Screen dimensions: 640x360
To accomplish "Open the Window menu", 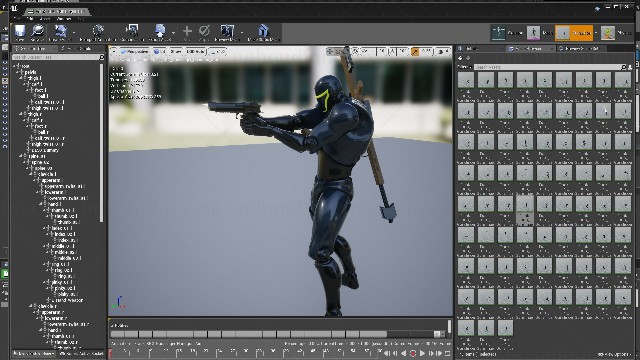I will [x=64, y=19].
